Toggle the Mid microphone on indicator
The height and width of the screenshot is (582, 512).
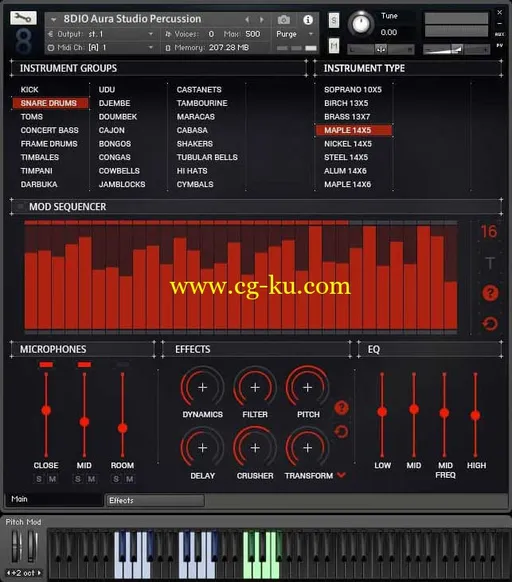pos(84,364)
